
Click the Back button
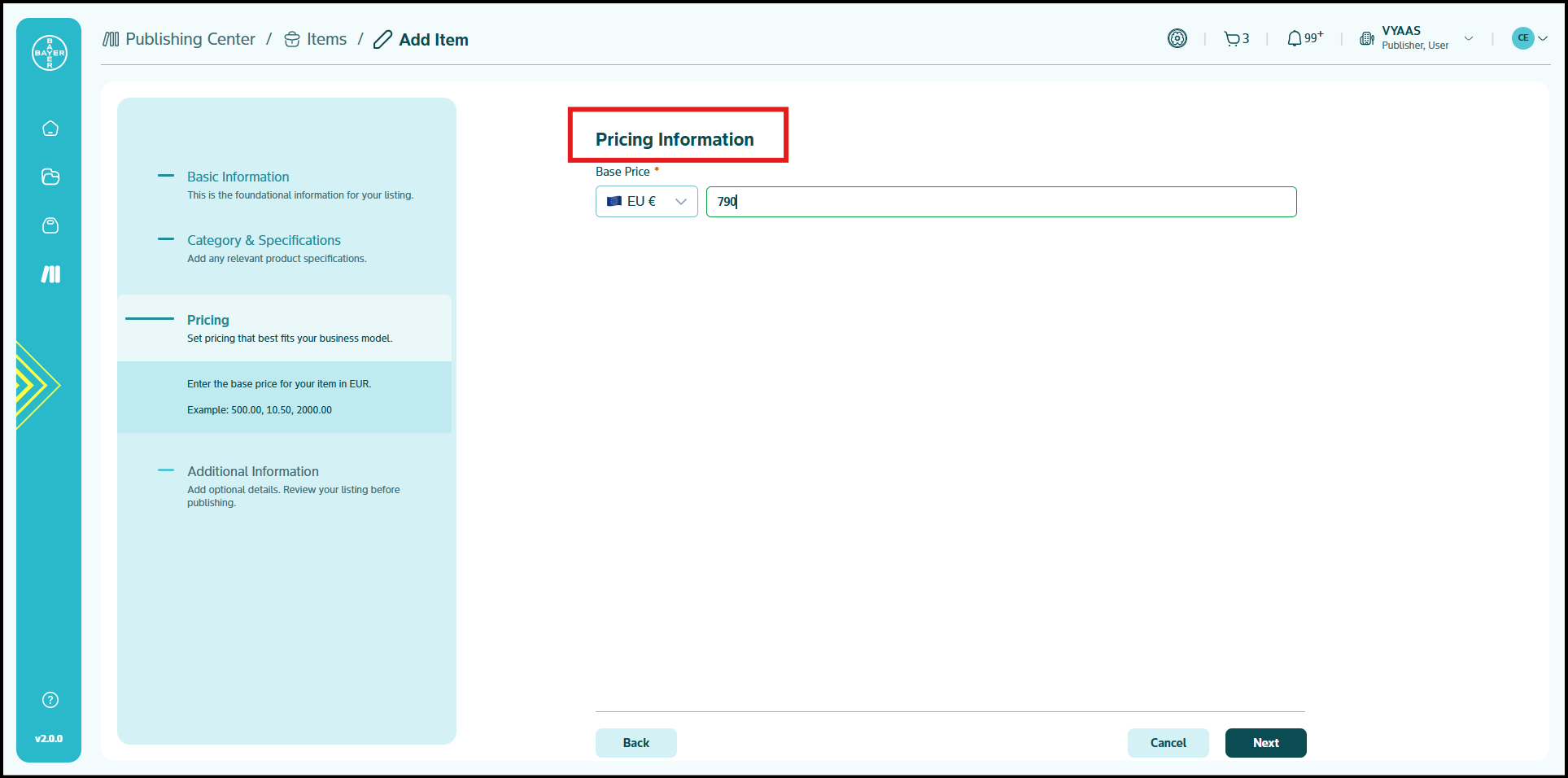pos(635,743)
